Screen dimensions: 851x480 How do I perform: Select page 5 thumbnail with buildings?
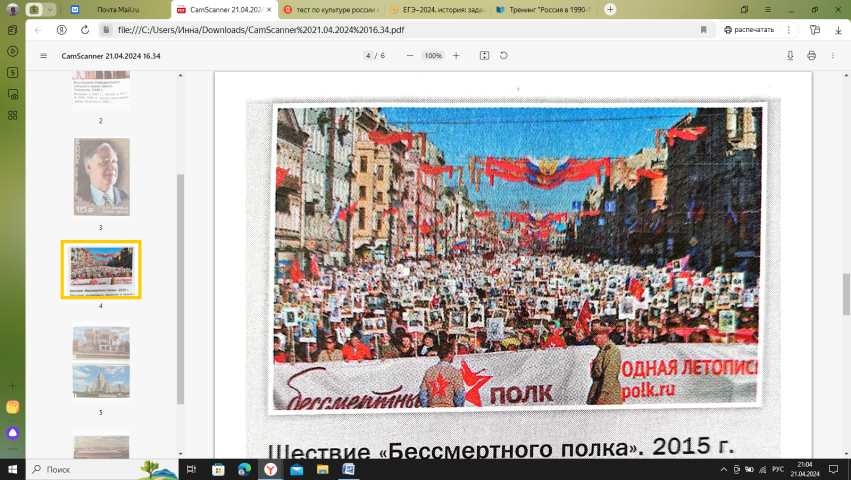click(101, 362)
